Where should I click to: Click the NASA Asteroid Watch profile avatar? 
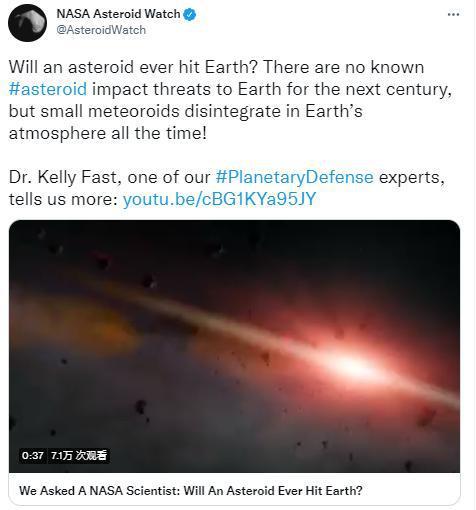[27, 23]
